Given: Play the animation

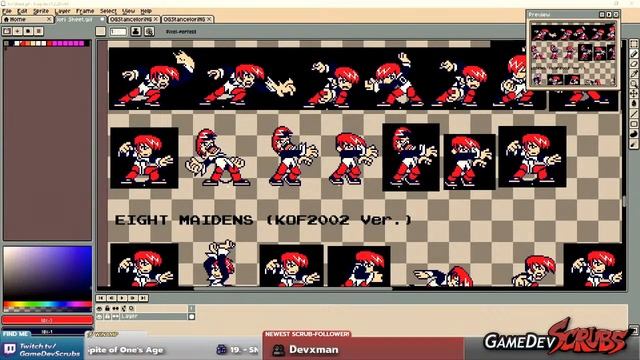Looking at the screenshot, I should tap(122, 298).
